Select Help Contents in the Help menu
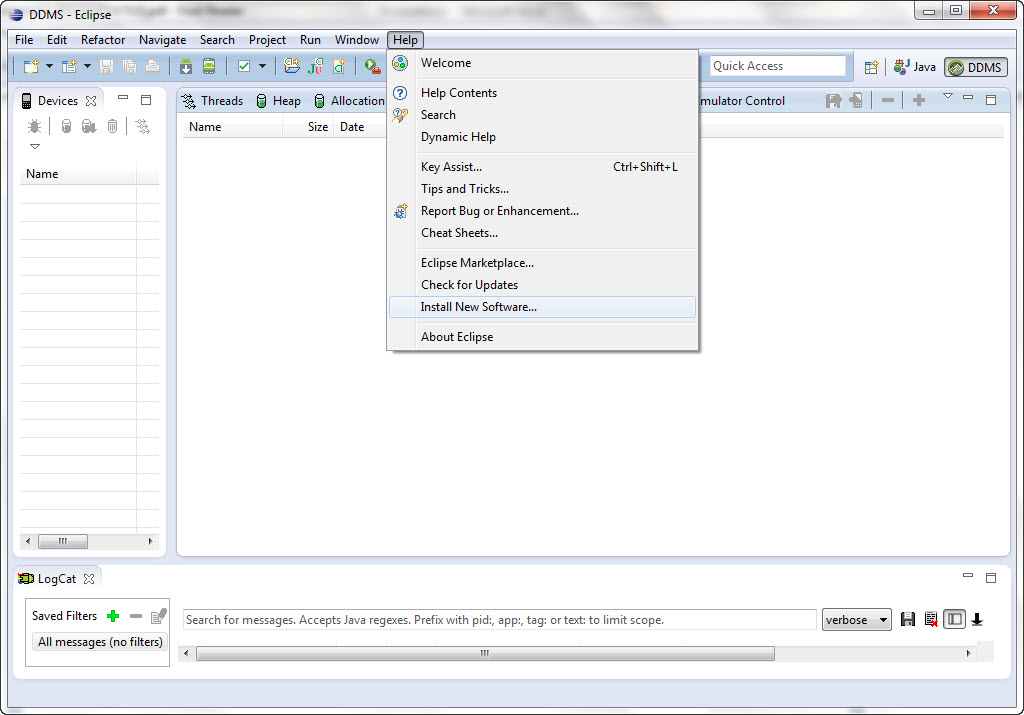Screen dimensions: 1024x715 [x=543, y=93]
